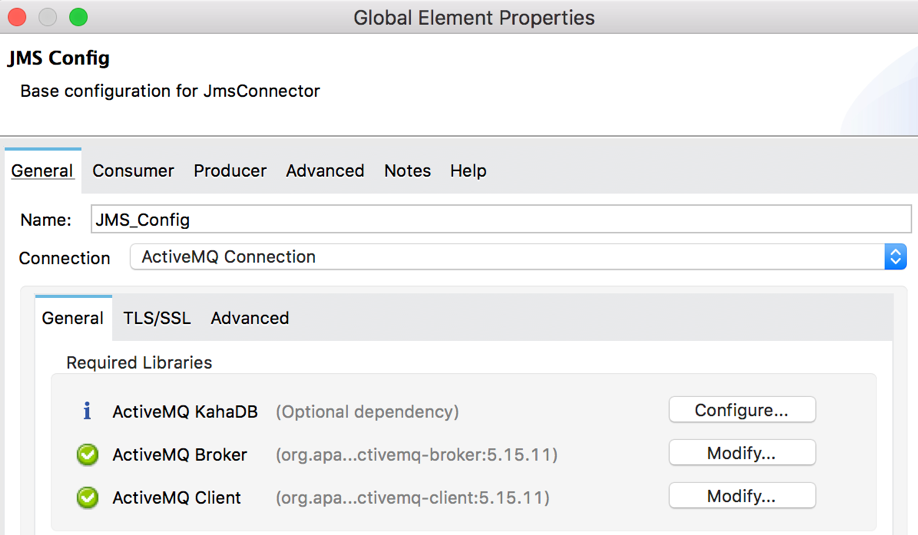This screenshot has height=535, width=918.
Task: Click the green zoom window button
Action: pyautogui.click(x=78, y=18)
